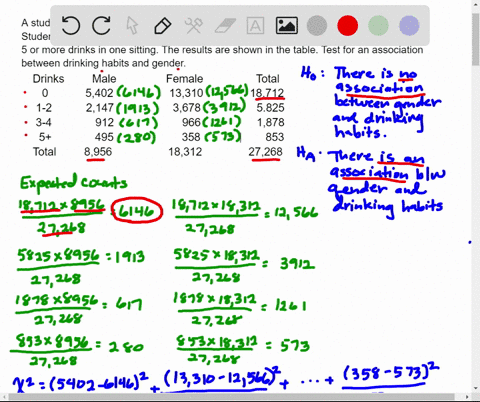This screenshot has width=480, height=402.
Task: Click the male value 495
Action: coord(104,137)
